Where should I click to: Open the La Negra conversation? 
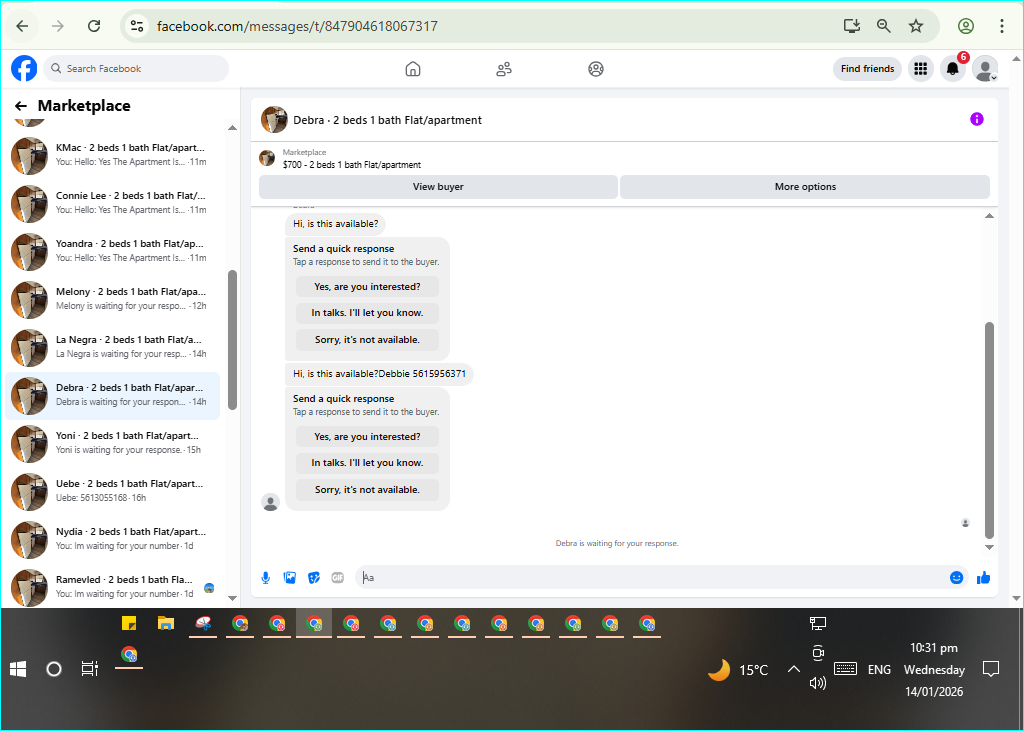pos(112,347)
